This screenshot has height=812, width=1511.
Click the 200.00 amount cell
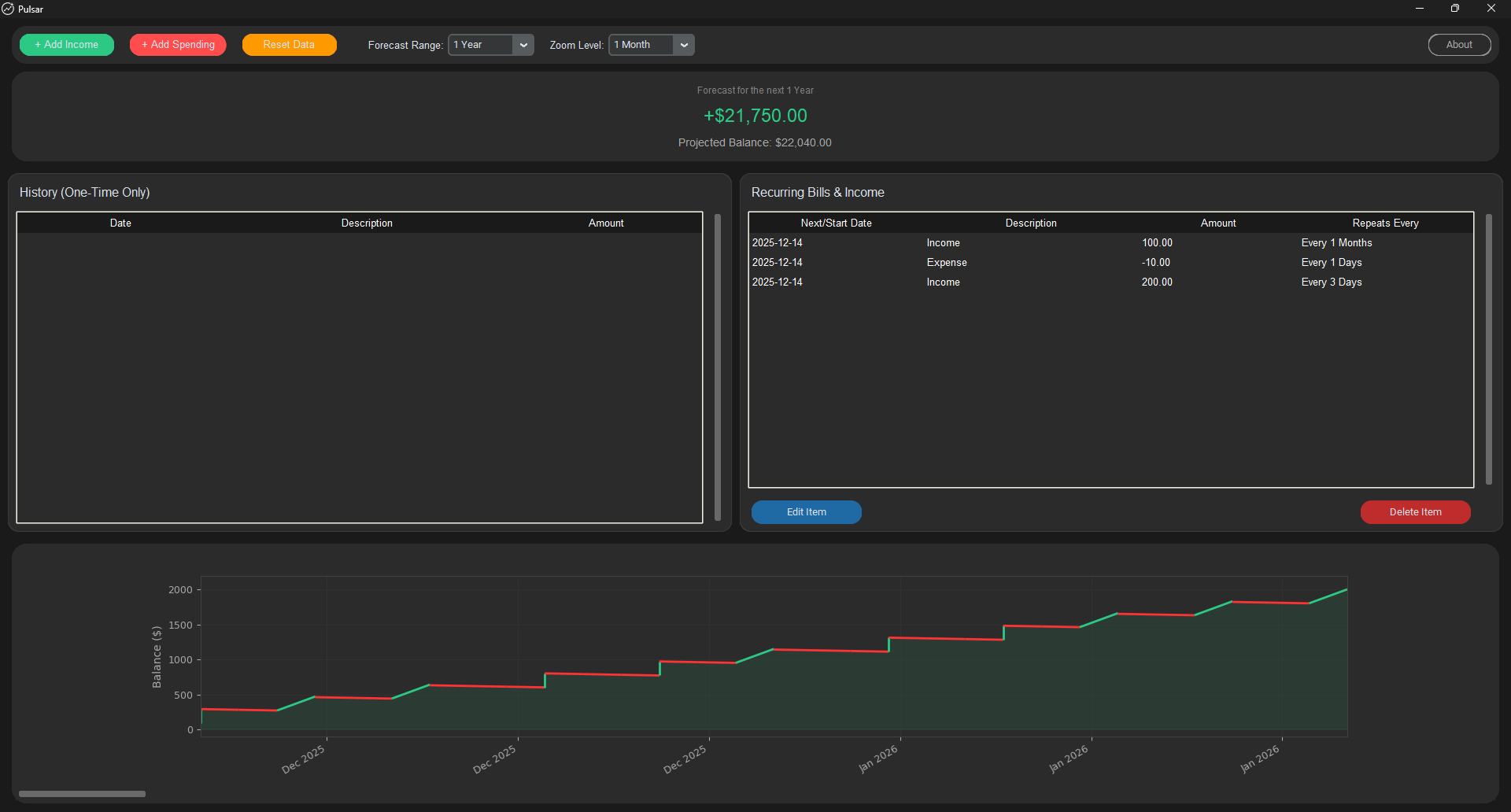point(1157,282)
